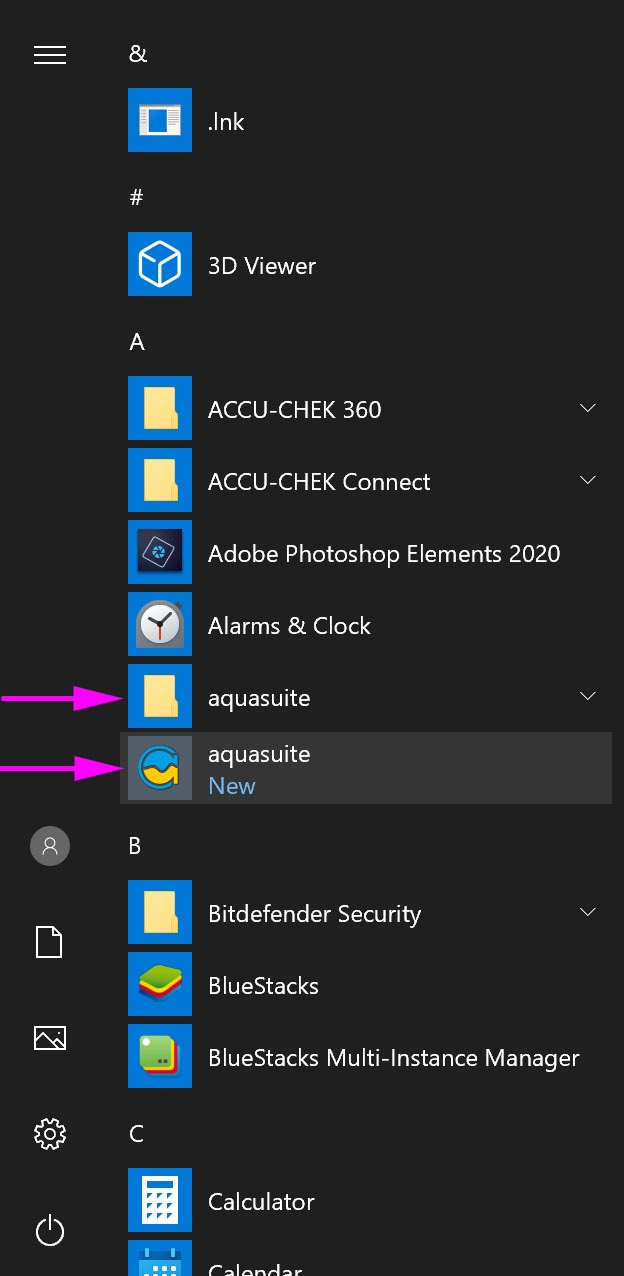Open the user account avatar
The image size is (624, 1276).
(50, 846)
